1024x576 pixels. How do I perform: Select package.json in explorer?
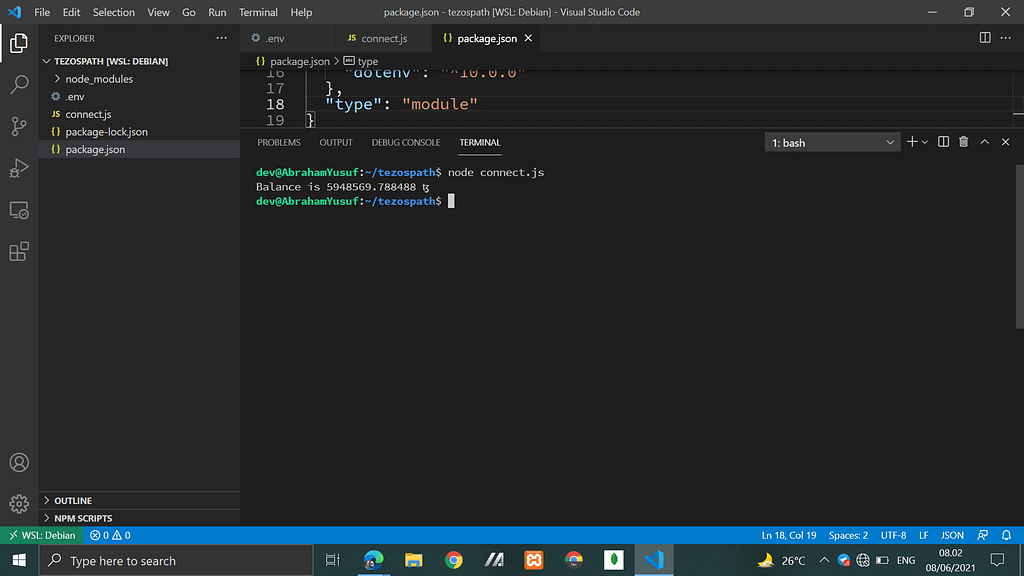139,150
